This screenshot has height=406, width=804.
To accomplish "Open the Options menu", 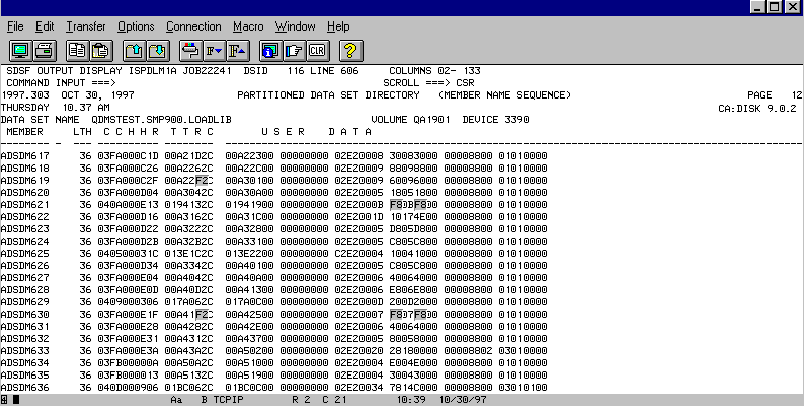I will coord(136,27).
